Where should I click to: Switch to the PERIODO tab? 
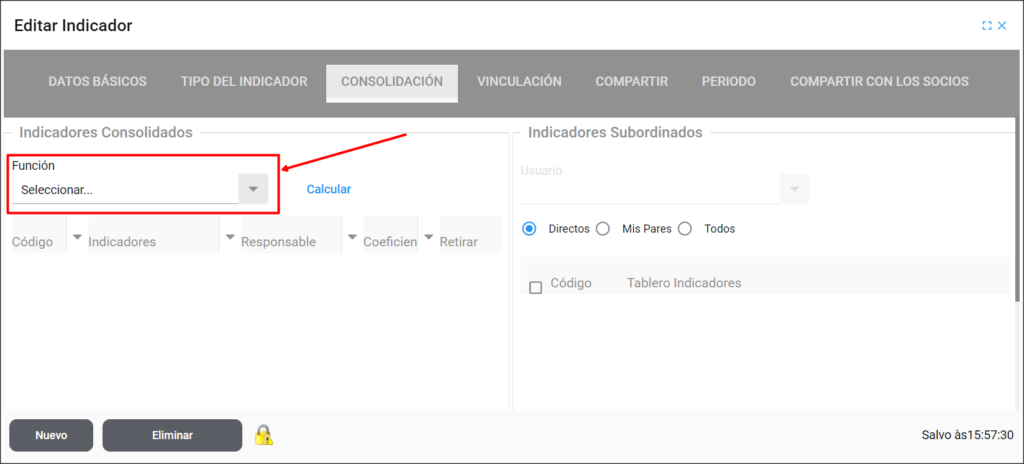[729, 82]
